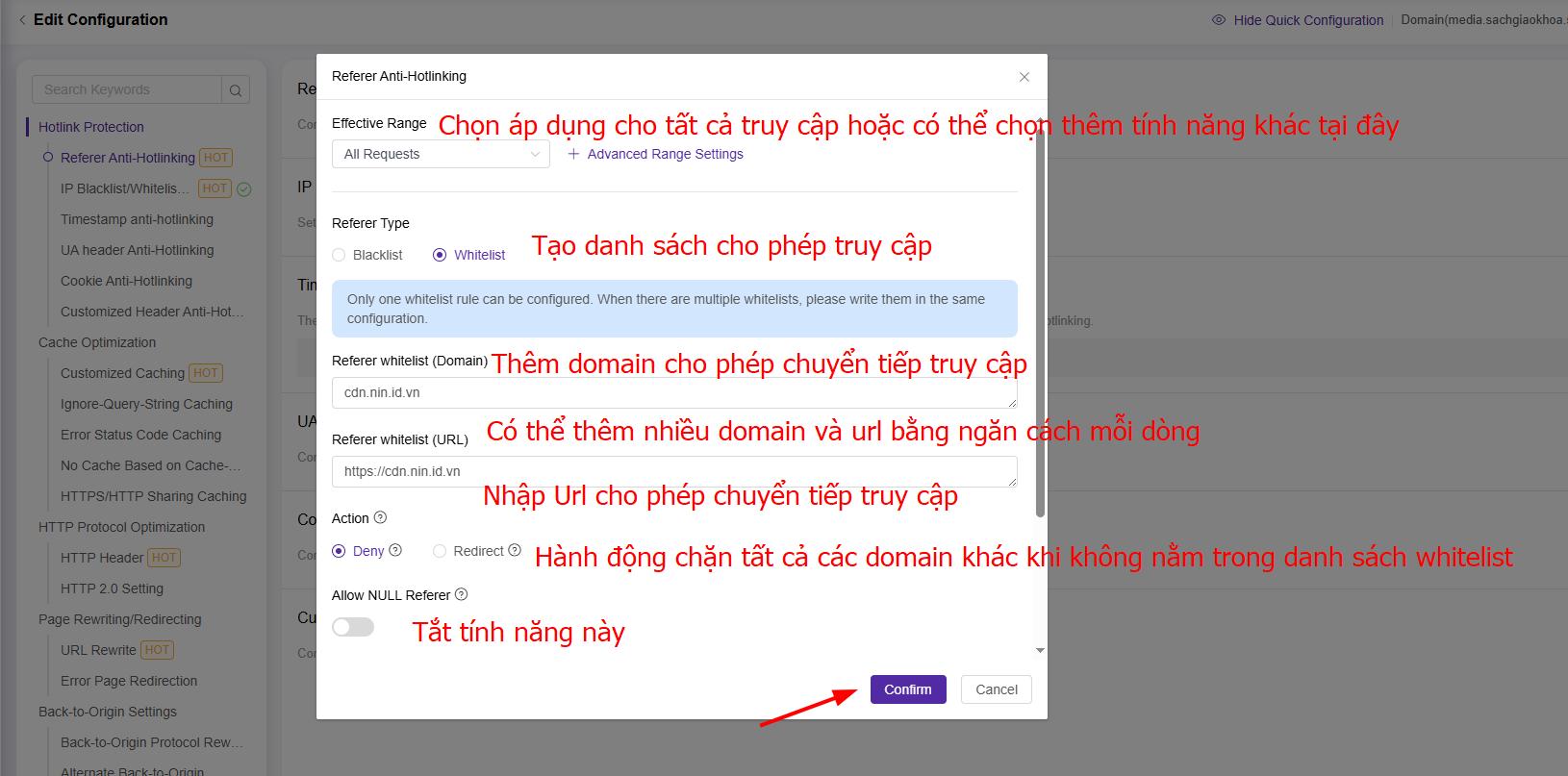1568x776 pixels.
Task: Click the search magnifier icon in sidebar
Action: pos(235,90)
